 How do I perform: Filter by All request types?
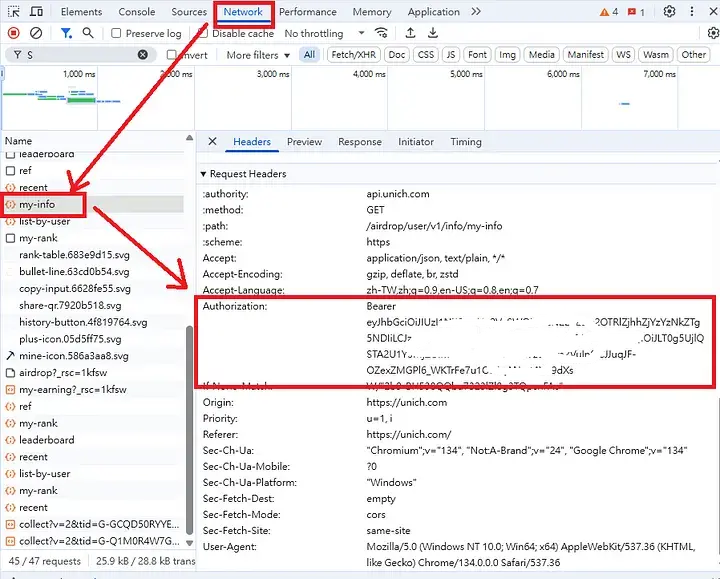pyautogui.click(x=309, y=55)
